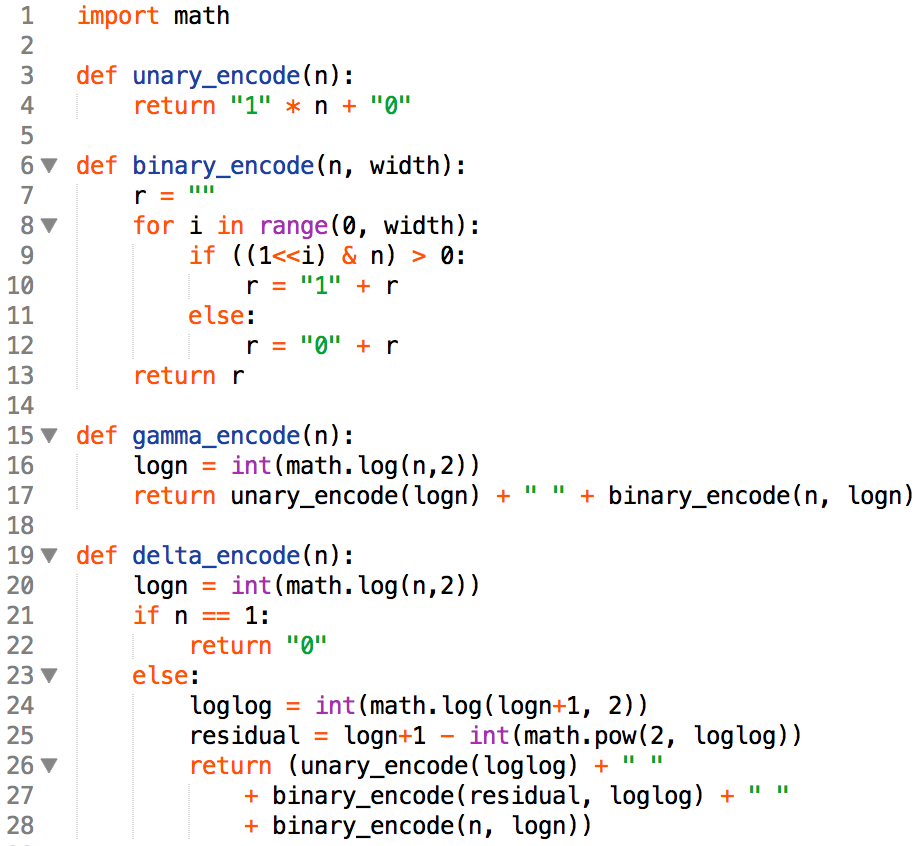Click line number 4 in the gutter
The height and width of the screenshot is (846, 918).
click(26, 106)
